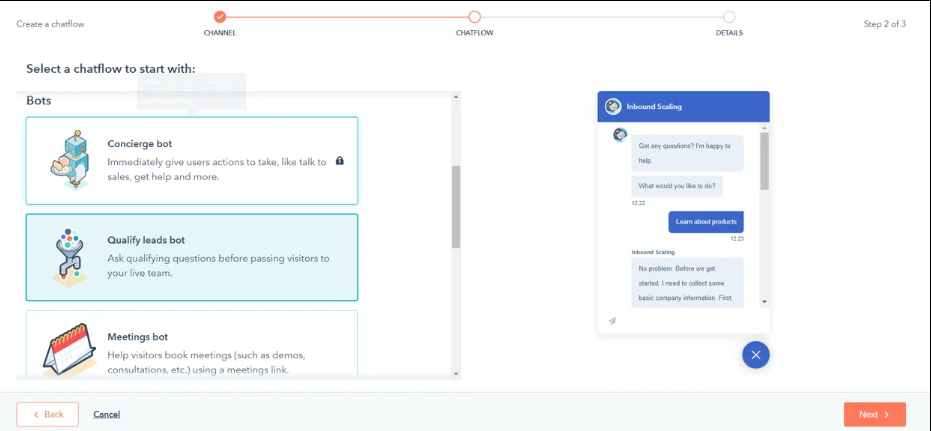Click the Concierge bot robot illustration
The image size is (931, 431).
(x=69, y=160)
